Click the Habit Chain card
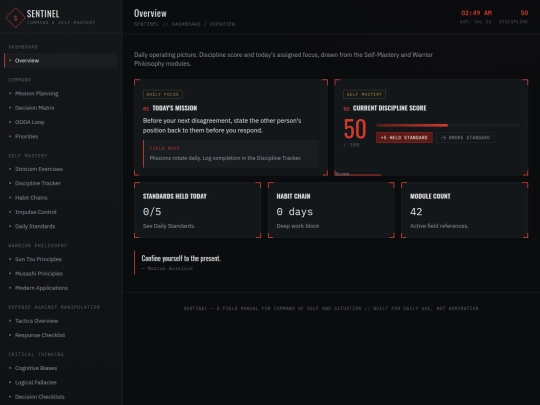The image size is (540, 405). (331, 210)
